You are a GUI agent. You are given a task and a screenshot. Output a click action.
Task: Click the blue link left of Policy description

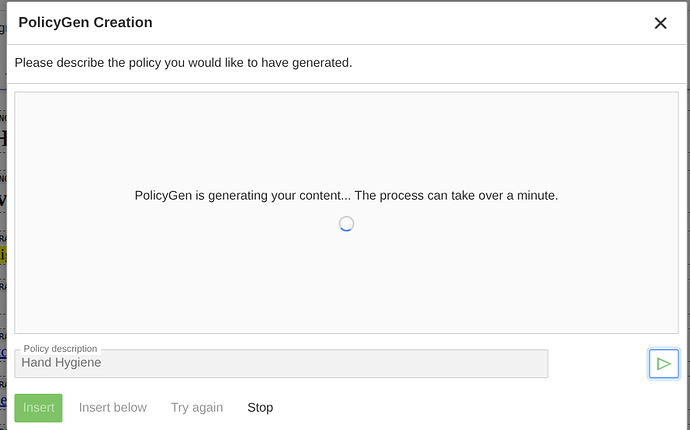click(3, 352)
